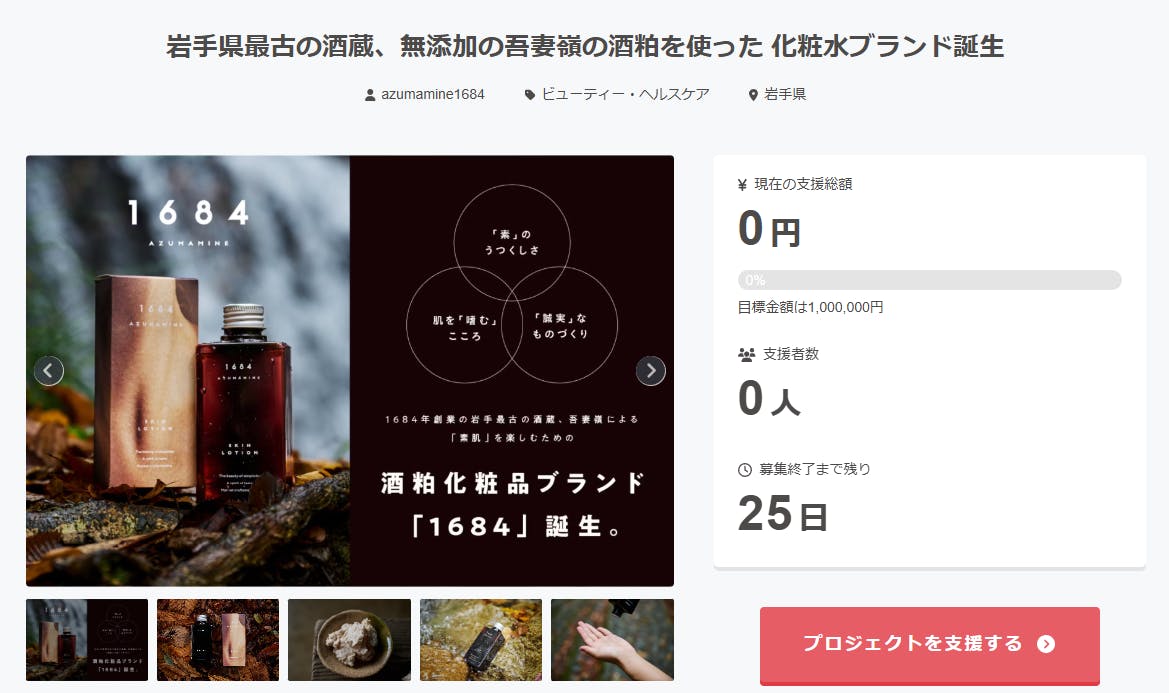Select the thumbnail of bottle on autumn leaves
This screenshot has height=693, width=1169.
[x=218, y=640]
